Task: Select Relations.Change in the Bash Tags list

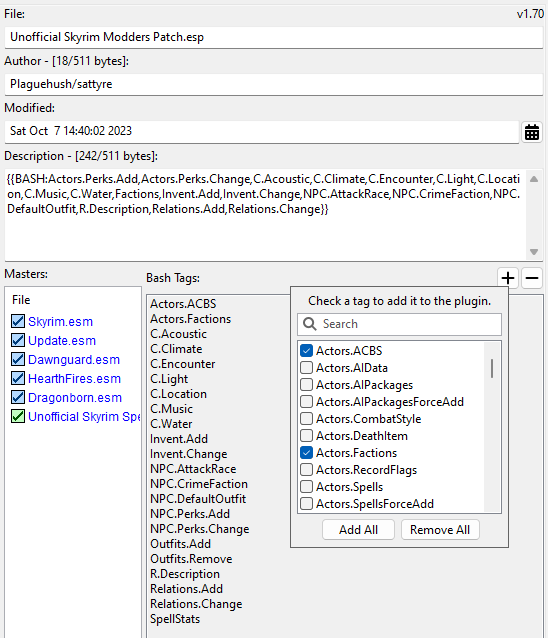Action: click(196, 604)
